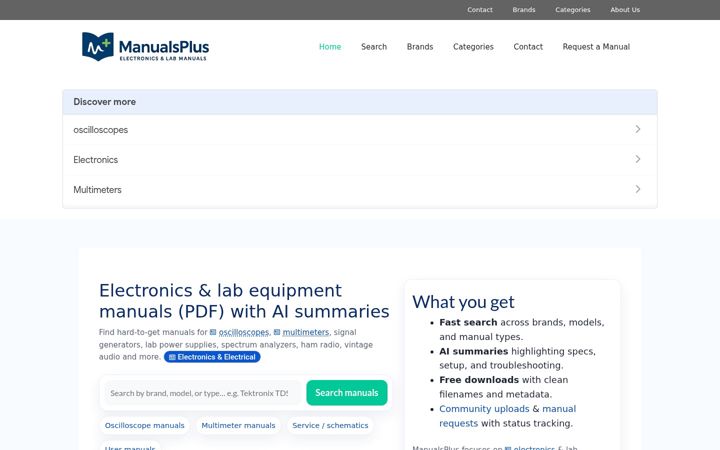
Task: Click the icon before oscilloscopes link
Action: (x=213, y=332)
